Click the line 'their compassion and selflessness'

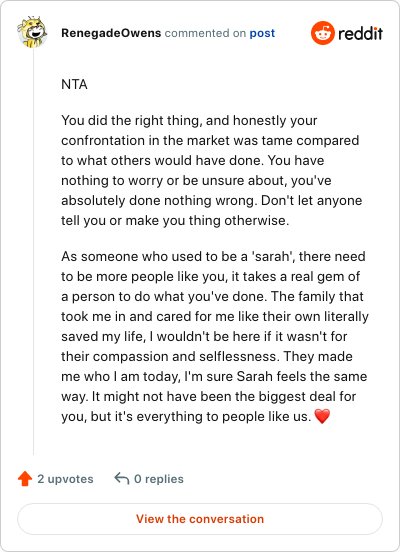207,356
